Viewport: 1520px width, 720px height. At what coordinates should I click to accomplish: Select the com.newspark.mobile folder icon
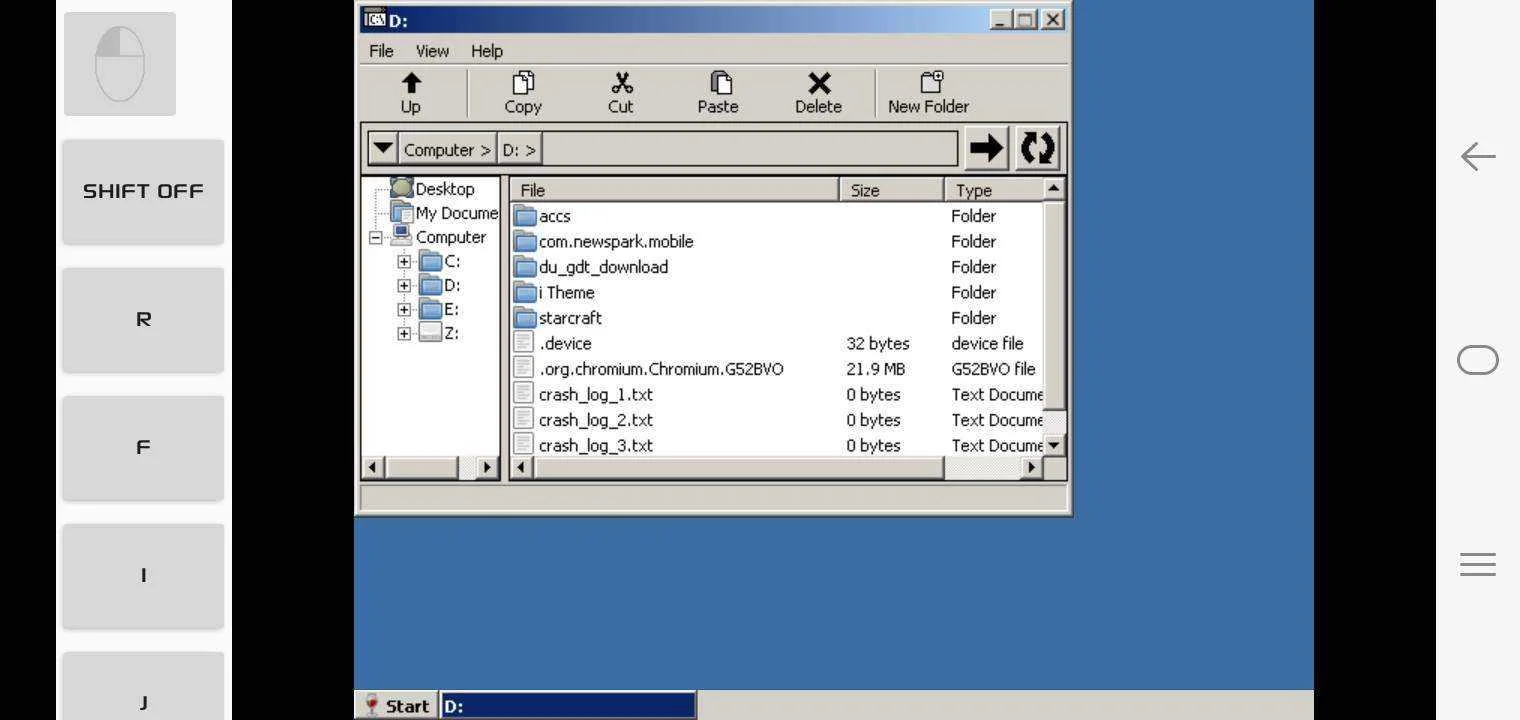[525, 241]
